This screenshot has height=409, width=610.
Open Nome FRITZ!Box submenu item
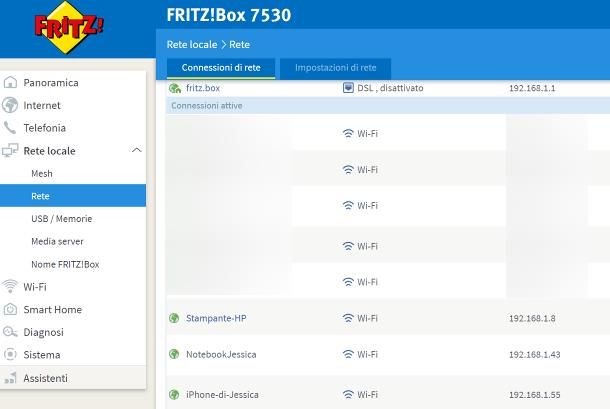[x=73, y=264]
